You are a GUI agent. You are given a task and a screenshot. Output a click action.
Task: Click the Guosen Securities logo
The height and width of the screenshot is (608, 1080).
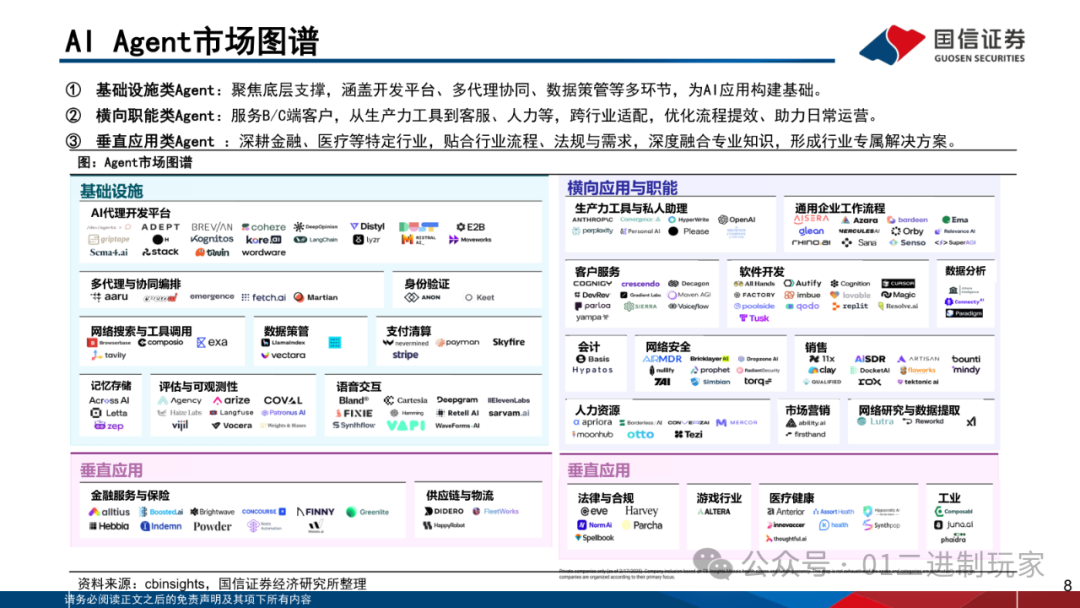[x=942, y=45]
